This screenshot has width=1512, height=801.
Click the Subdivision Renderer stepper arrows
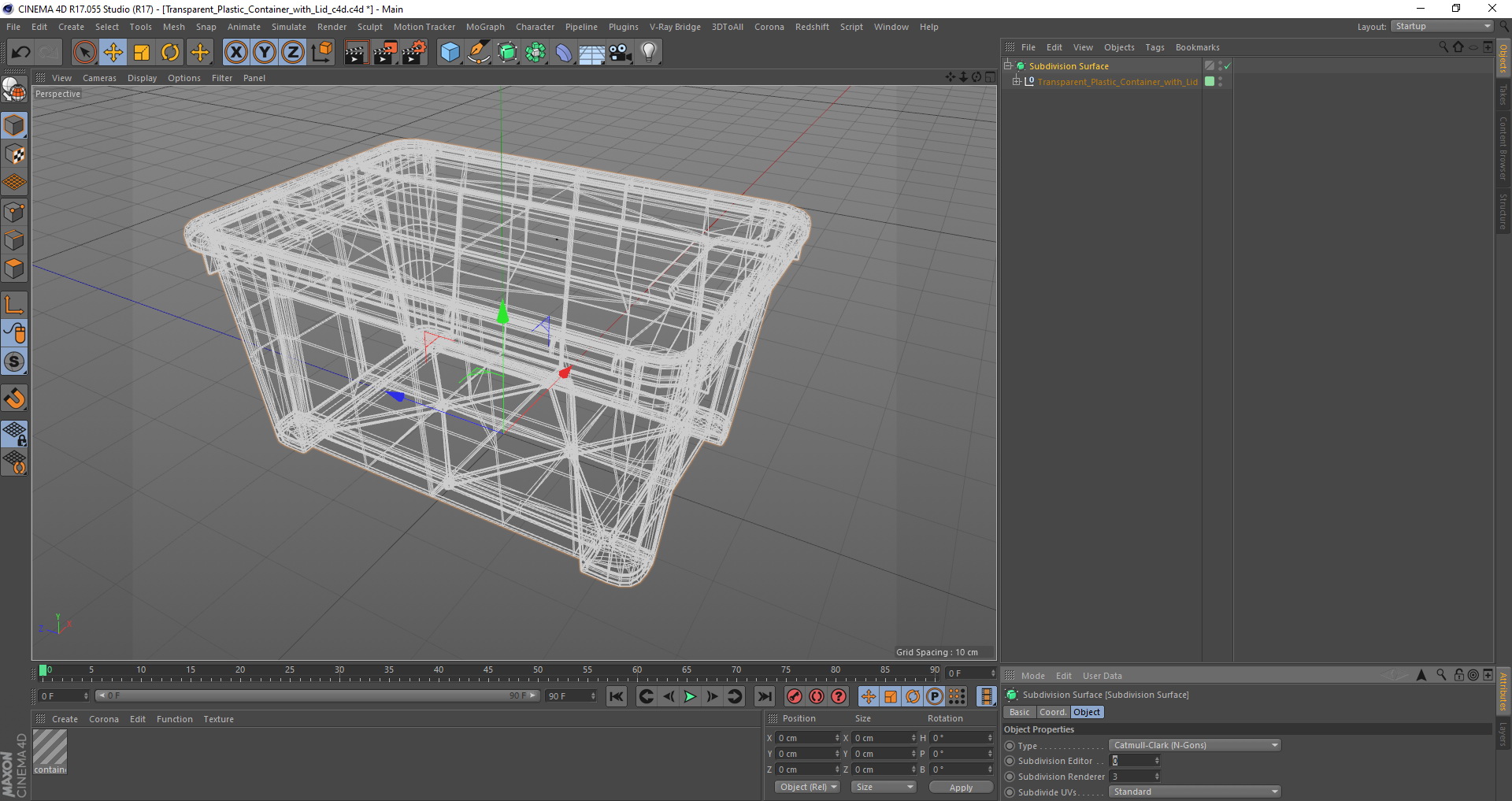click(1157, 777)
